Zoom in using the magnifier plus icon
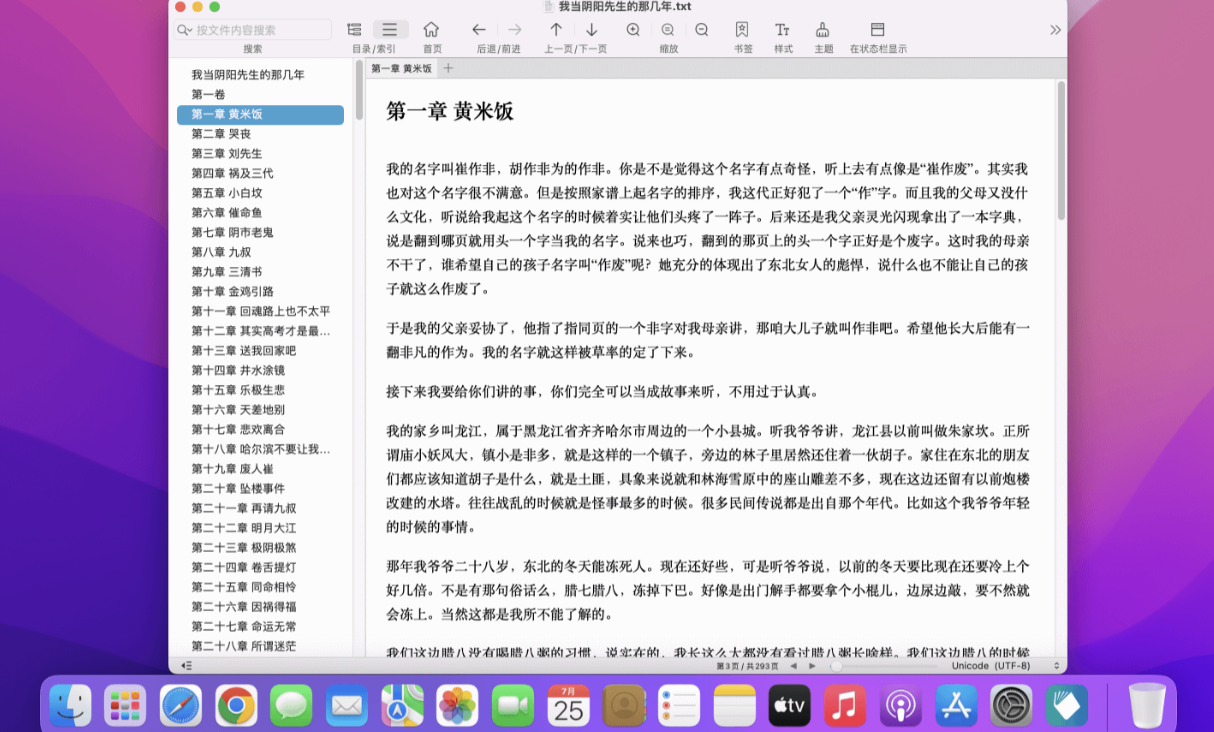The image size is (1214, 732). (633, 29)
